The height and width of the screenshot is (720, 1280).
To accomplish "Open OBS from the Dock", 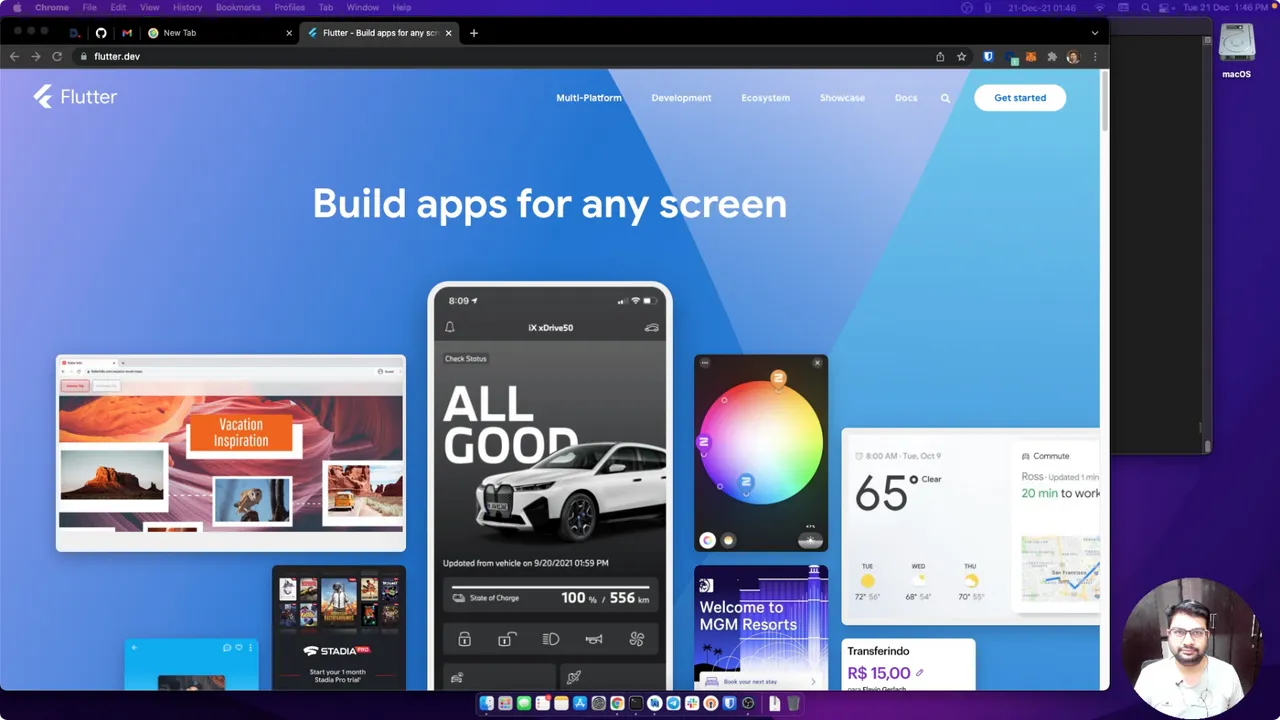I will tap(748, 703).
